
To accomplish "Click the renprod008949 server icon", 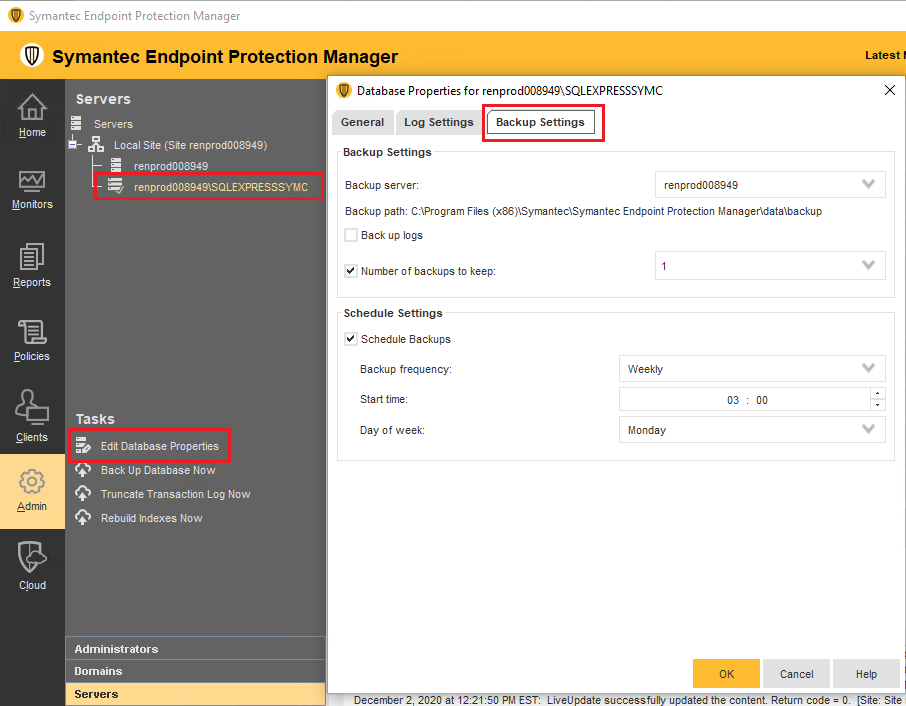I will [116, 165].
